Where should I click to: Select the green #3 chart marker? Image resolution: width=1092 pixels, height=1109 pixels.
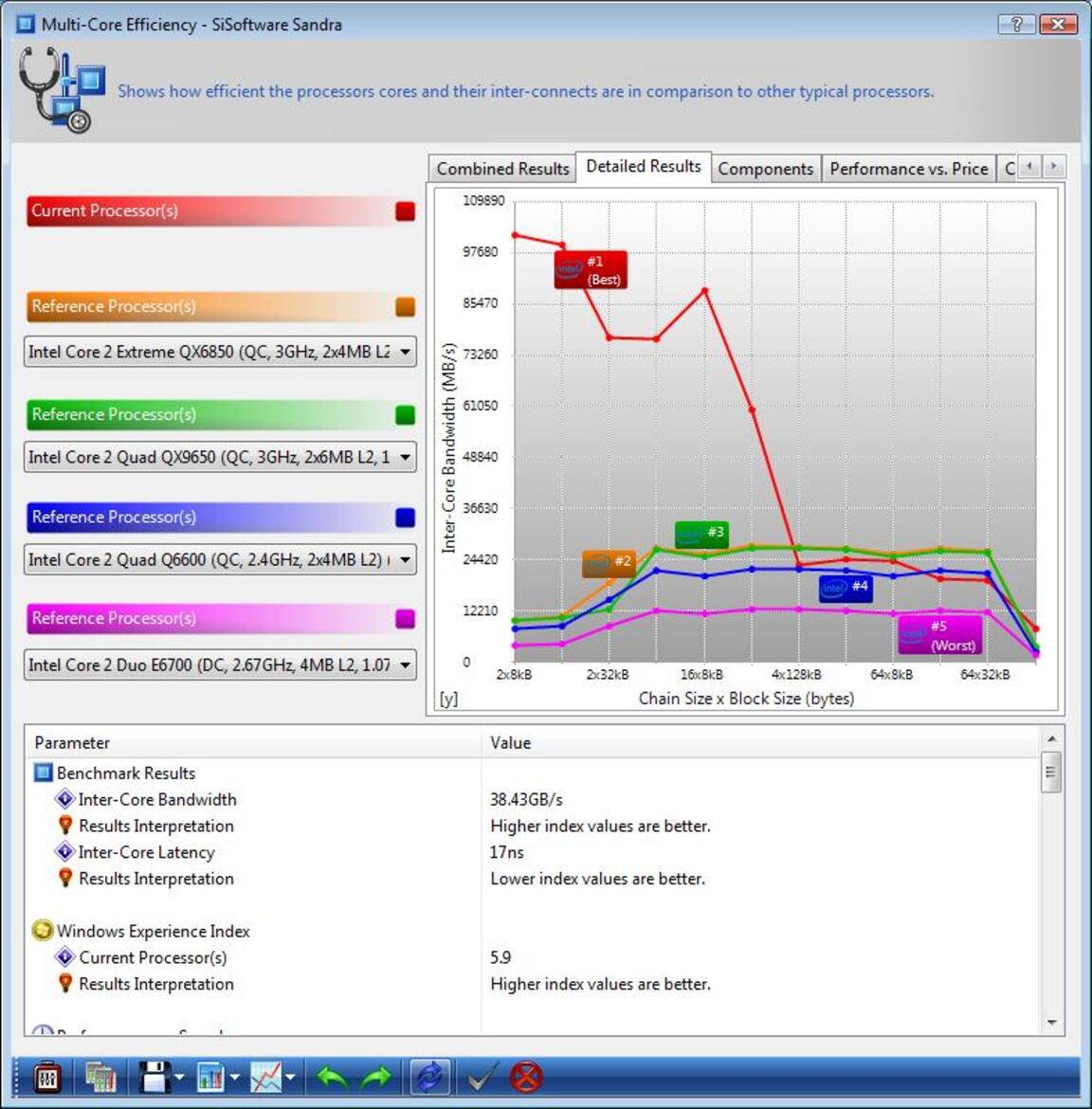pos(701,534)
